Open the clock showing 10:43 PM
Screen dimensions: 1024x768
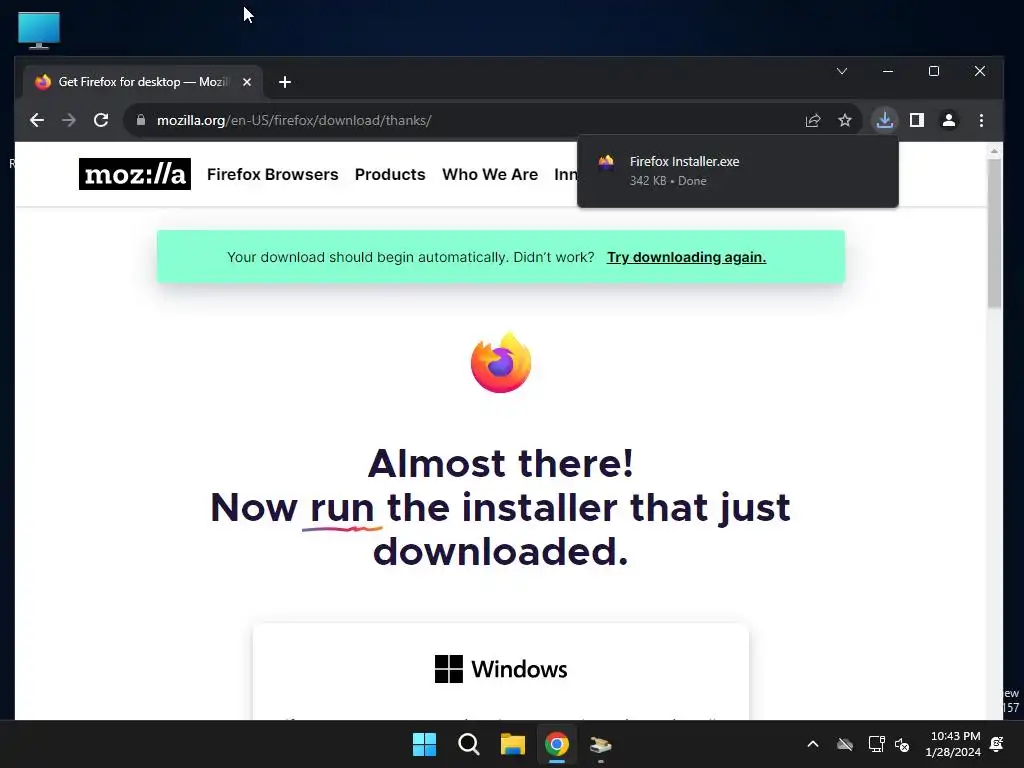coord(953,744)
